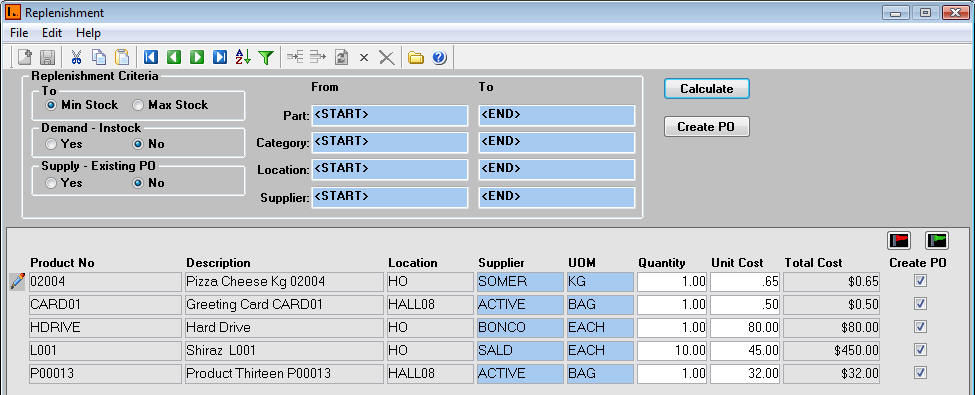Click supplier SALD cell

520,350
